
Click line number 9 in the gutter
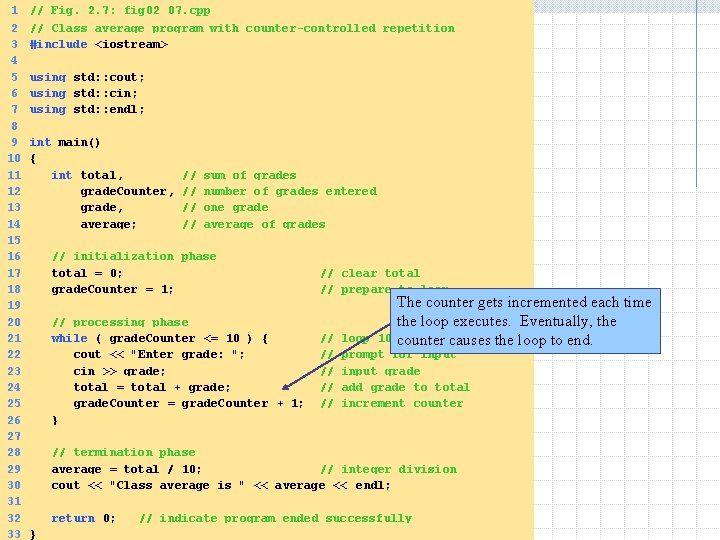point(15,142)
